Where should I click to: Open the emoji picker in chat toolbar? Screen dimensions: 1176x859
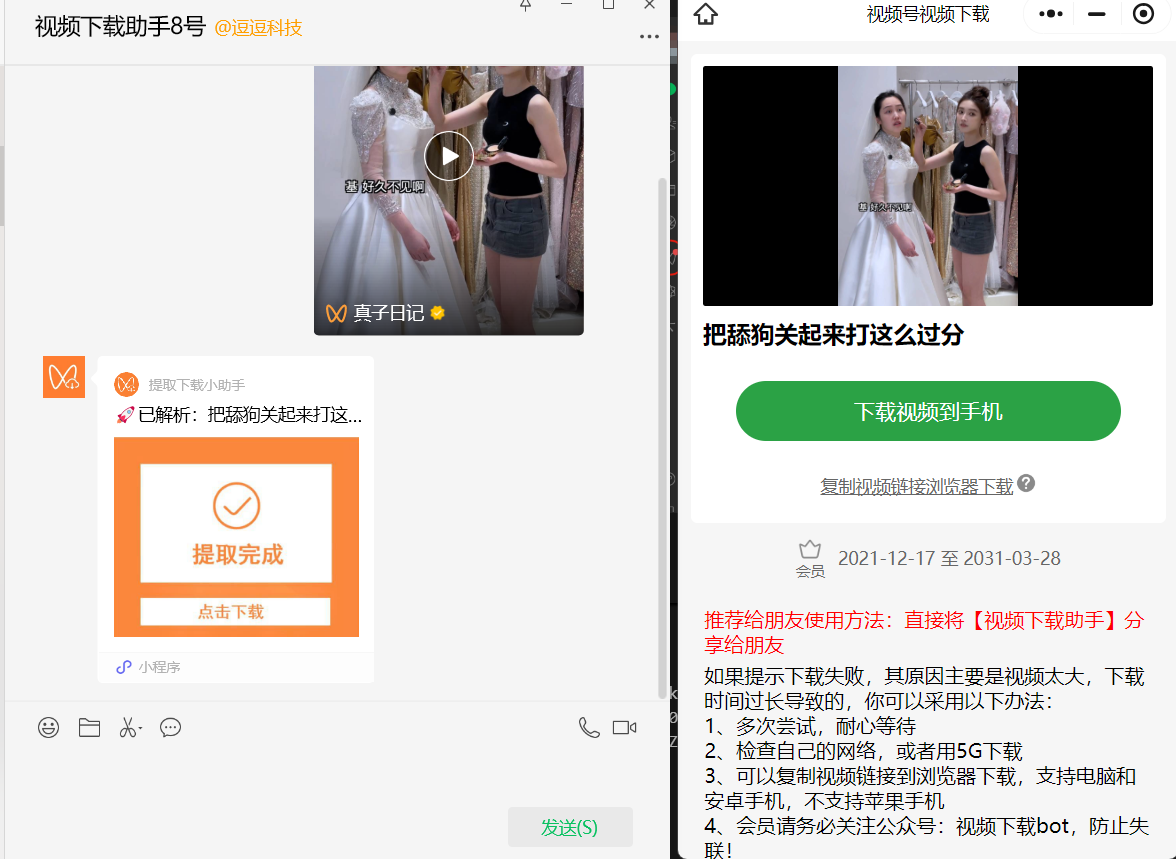pyautogui.click(x=49, y=728)
